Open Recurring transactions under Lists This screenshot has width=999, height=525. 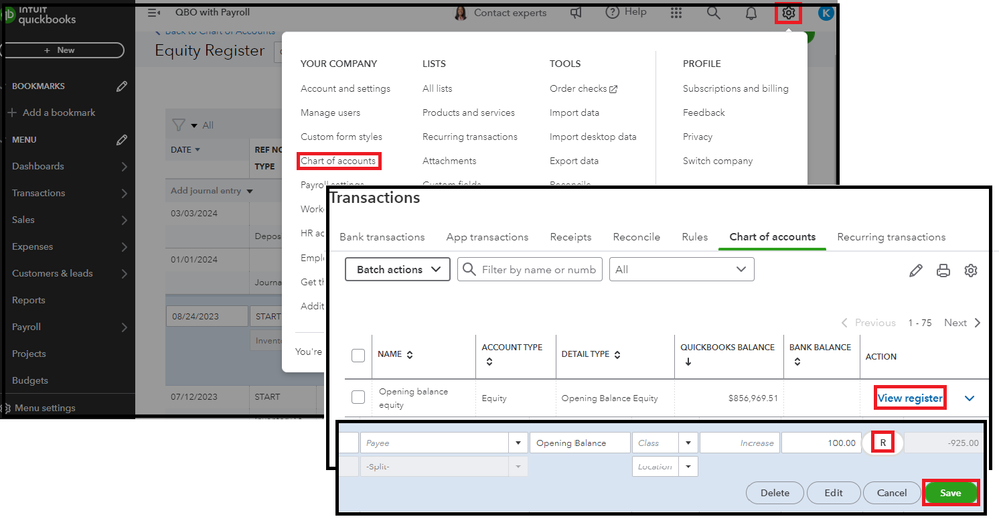click(x=470, y=137)
